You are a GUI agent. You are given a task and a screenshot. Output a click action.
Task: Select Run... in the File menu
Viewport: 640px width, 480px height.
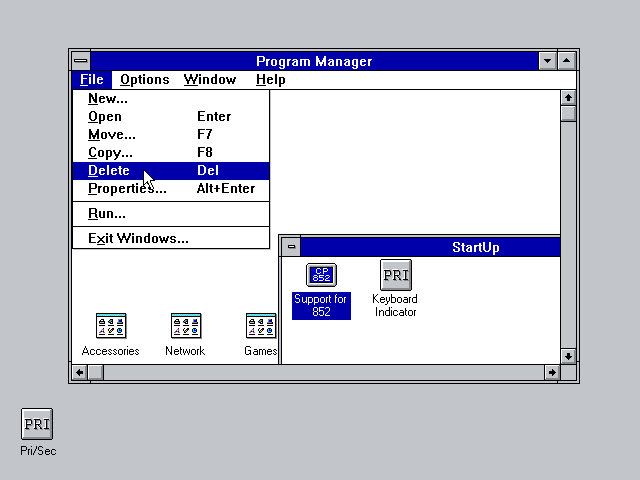coord(171,214)
